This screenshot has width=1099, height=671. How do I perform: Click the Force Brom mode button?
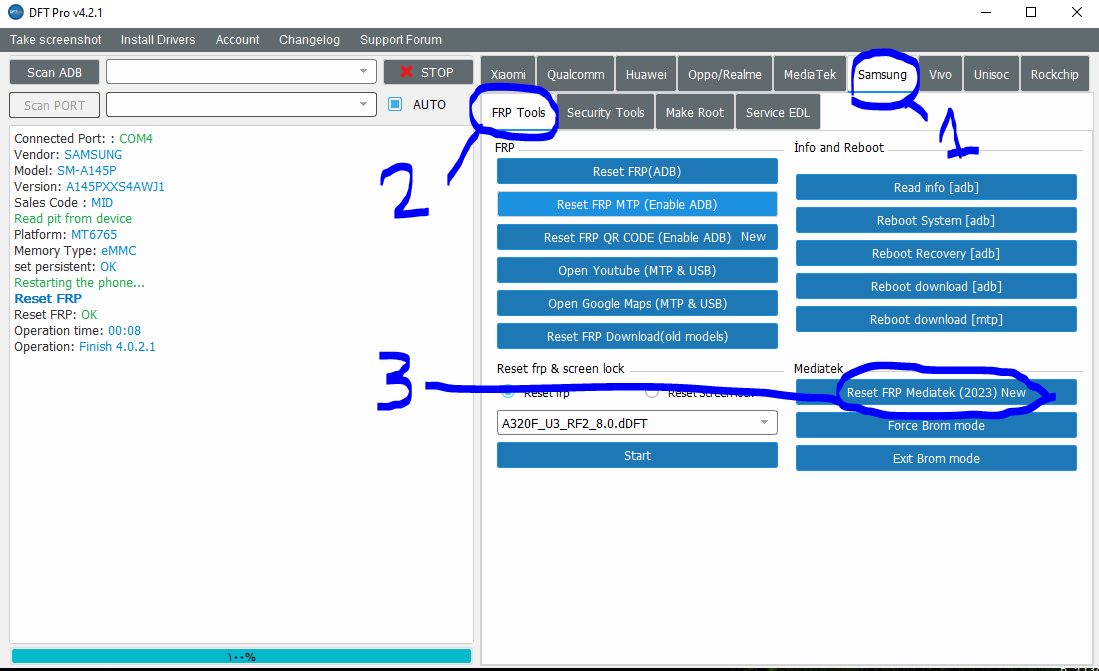click(x=936, y=425)
